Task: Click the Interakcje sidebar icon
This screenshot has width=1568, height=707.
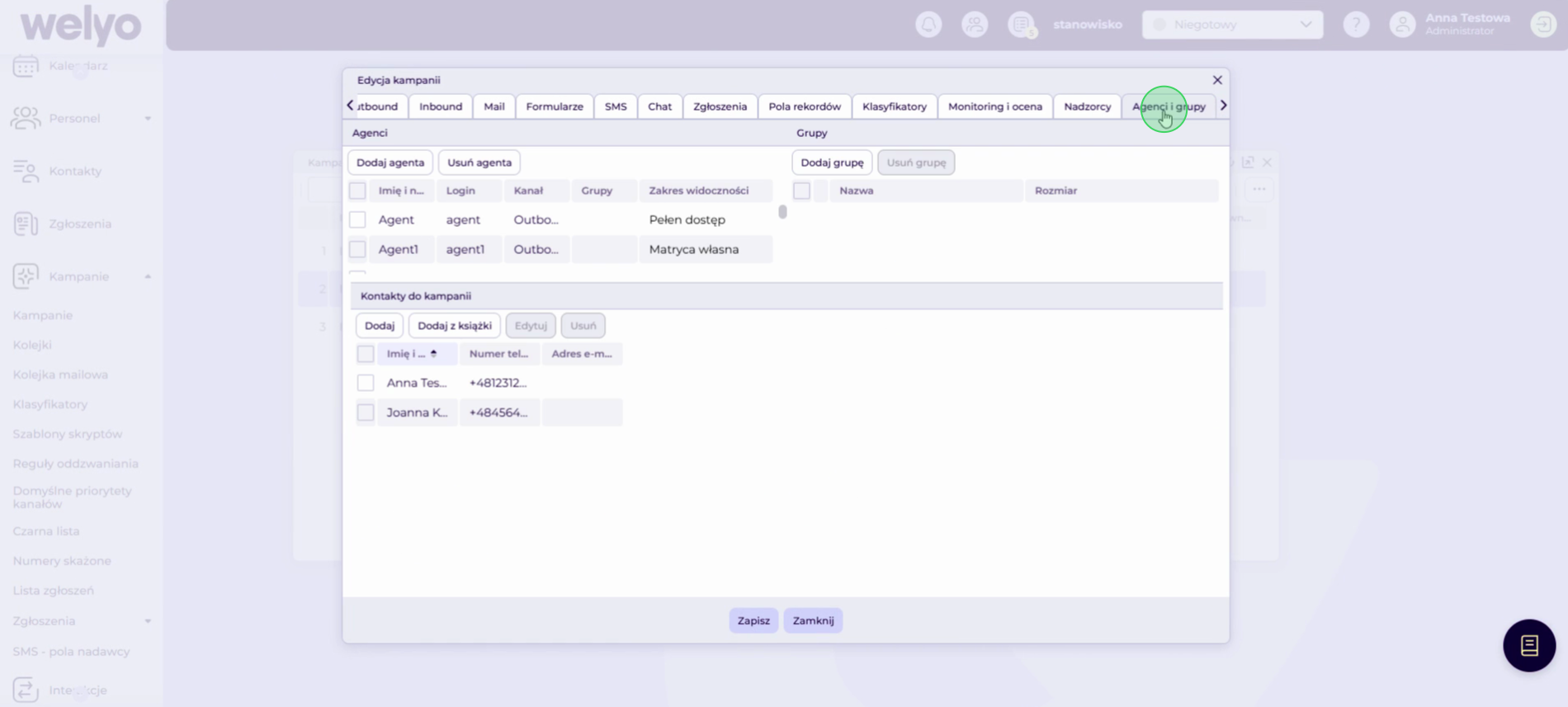Action: tap(26, 690)
